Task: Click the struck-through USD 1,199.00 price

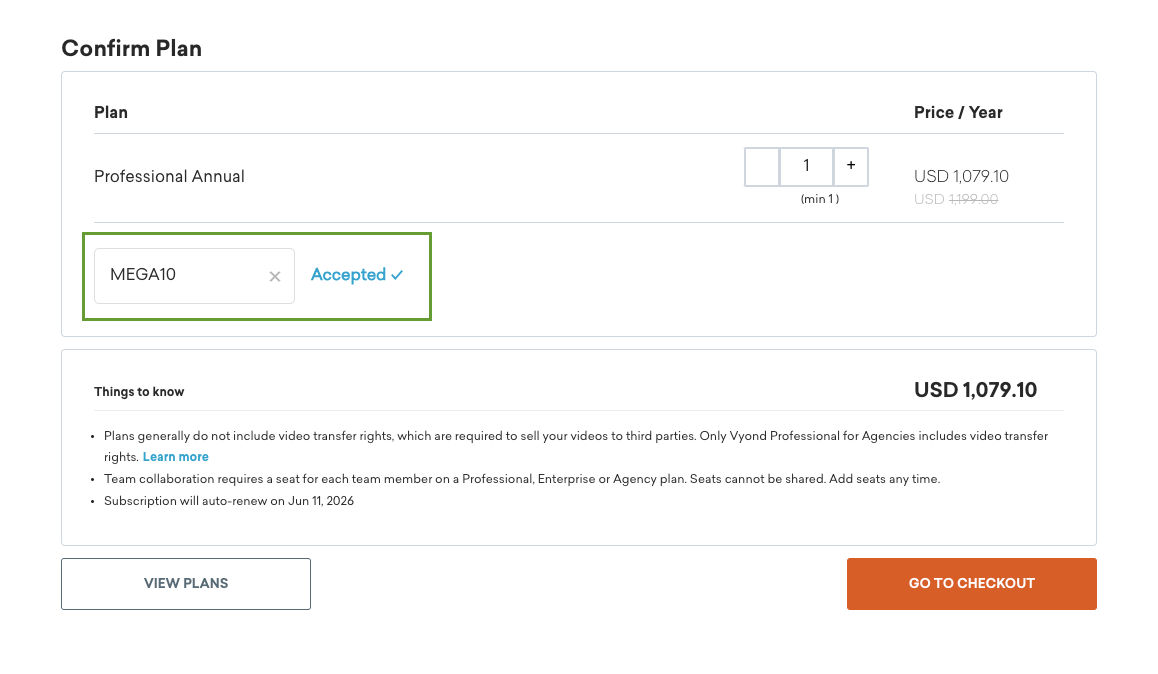Action: pos(956,199)
